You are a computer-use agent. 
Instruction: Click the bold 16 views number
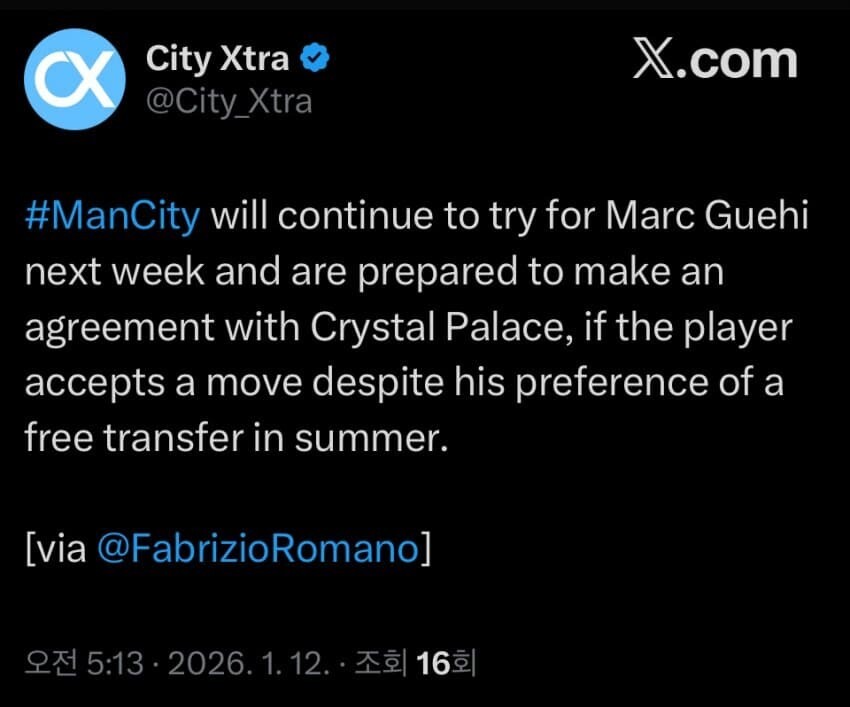(433, 663)
